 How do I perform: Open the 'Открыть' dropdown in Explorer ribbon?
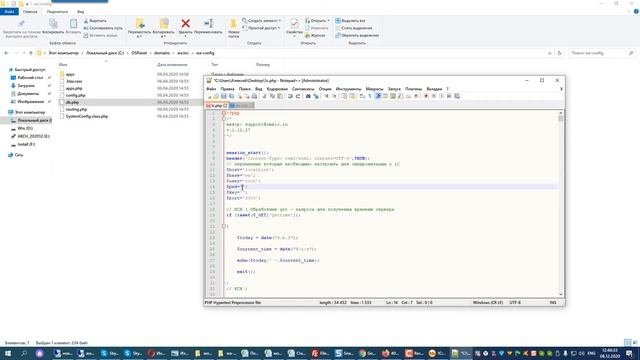pyautogui.click(x=317, y=20)
